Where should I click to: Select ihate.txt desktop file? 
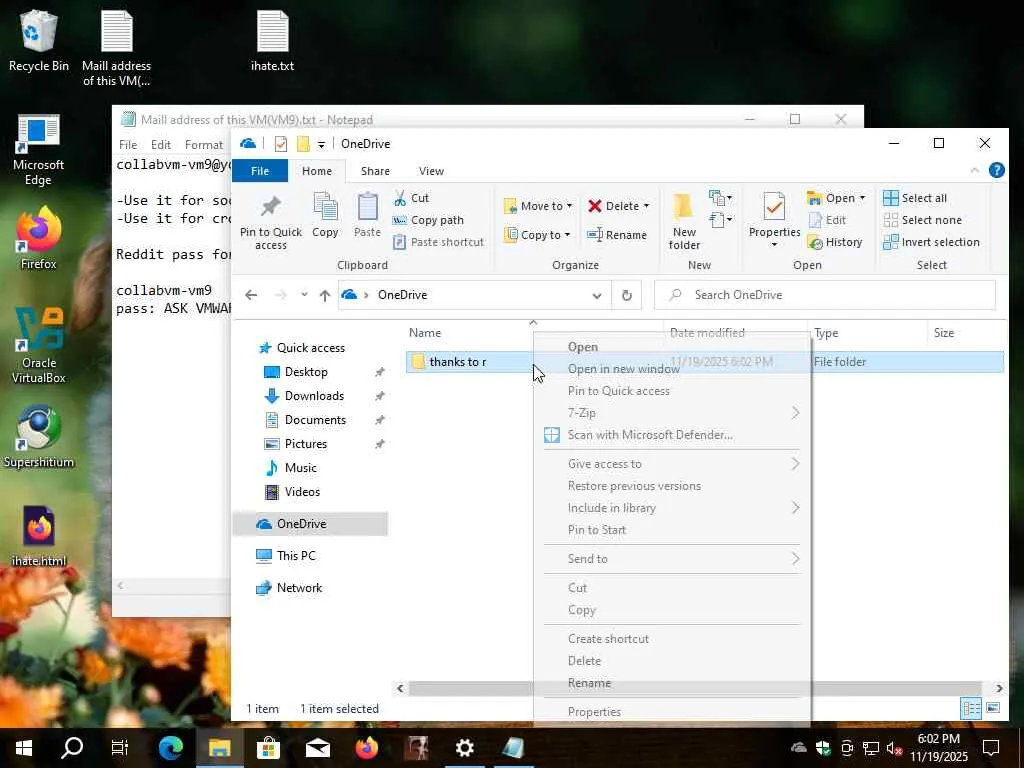[x=272, y=40]
